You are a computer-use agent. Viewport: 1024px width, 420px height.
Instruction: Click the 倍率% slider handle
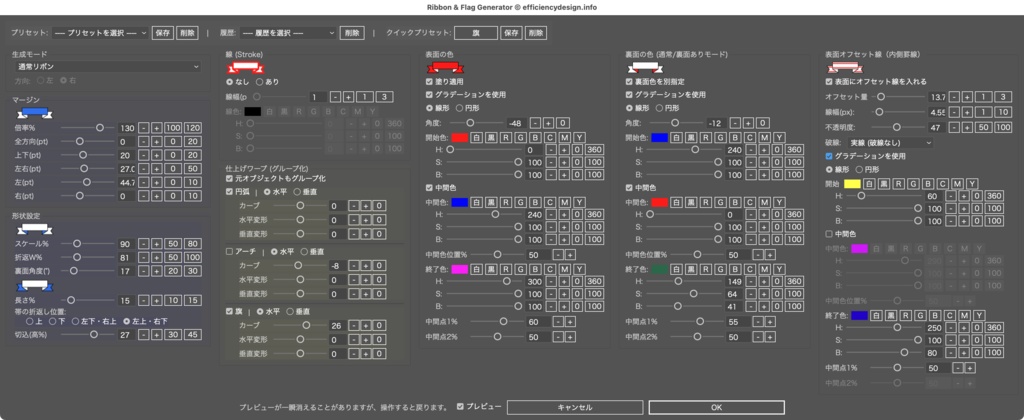click(x=100, y=129)
